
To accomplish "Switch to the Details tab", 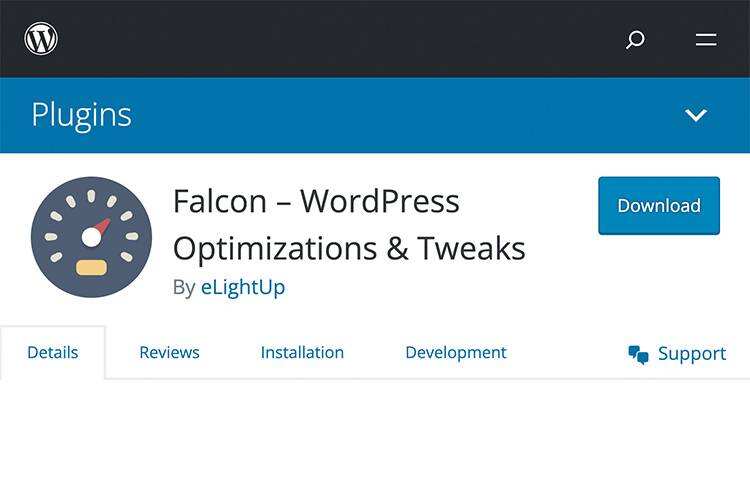I will pyautogui.click(x=52, y=352).
